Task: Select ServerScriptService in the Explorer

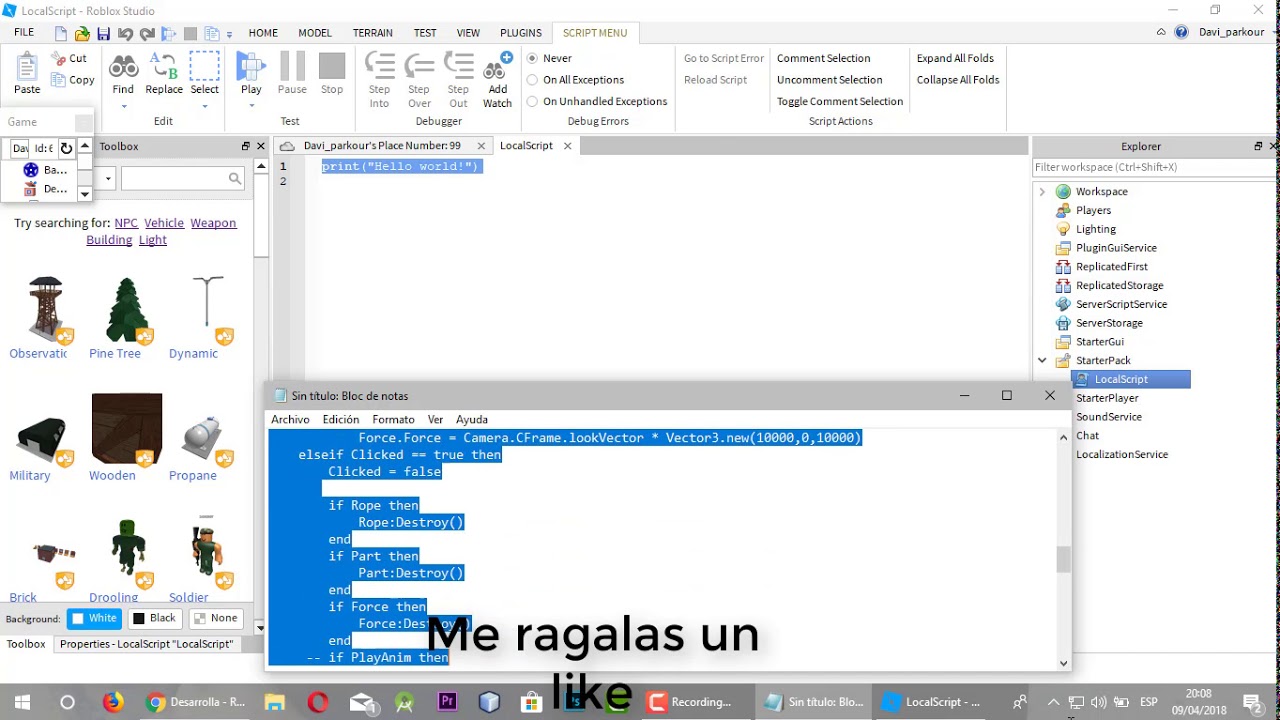Action: 1121,304
